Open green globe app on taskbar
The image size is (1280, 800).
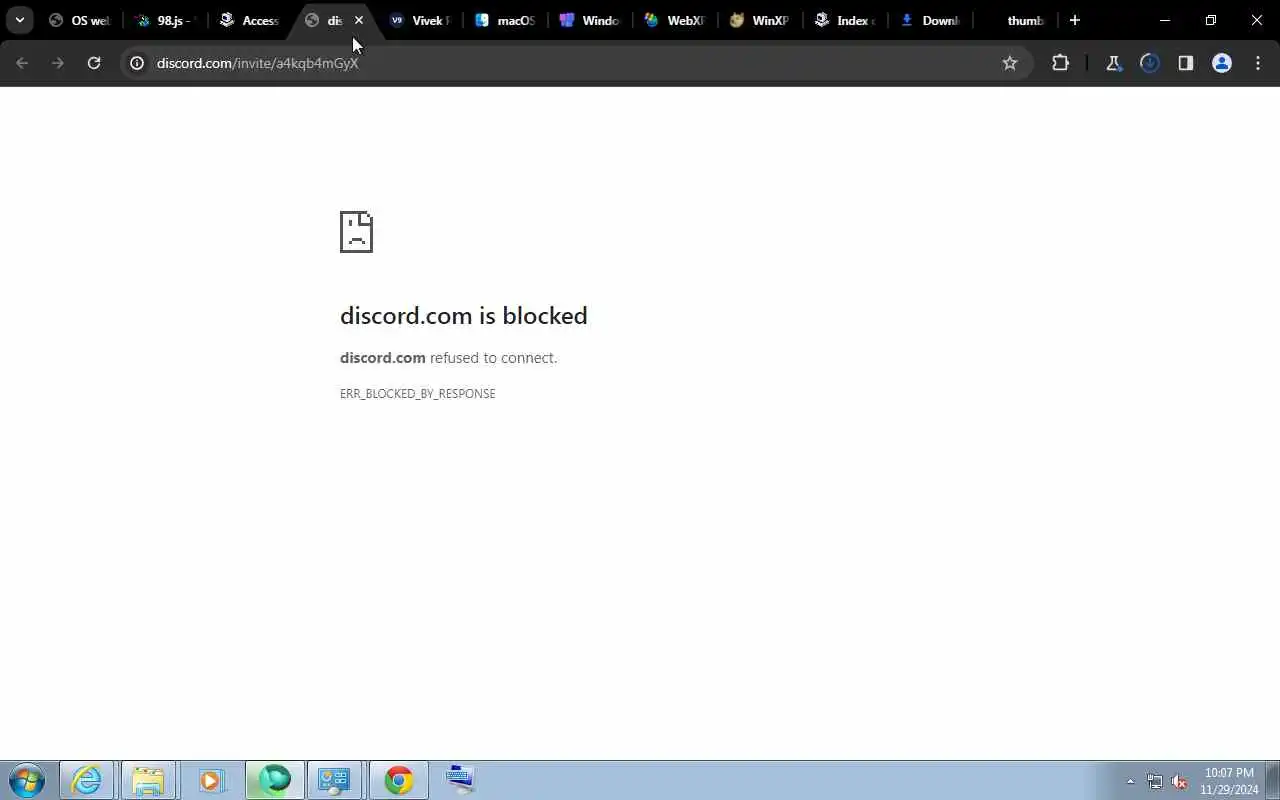[x=274, y=780]
